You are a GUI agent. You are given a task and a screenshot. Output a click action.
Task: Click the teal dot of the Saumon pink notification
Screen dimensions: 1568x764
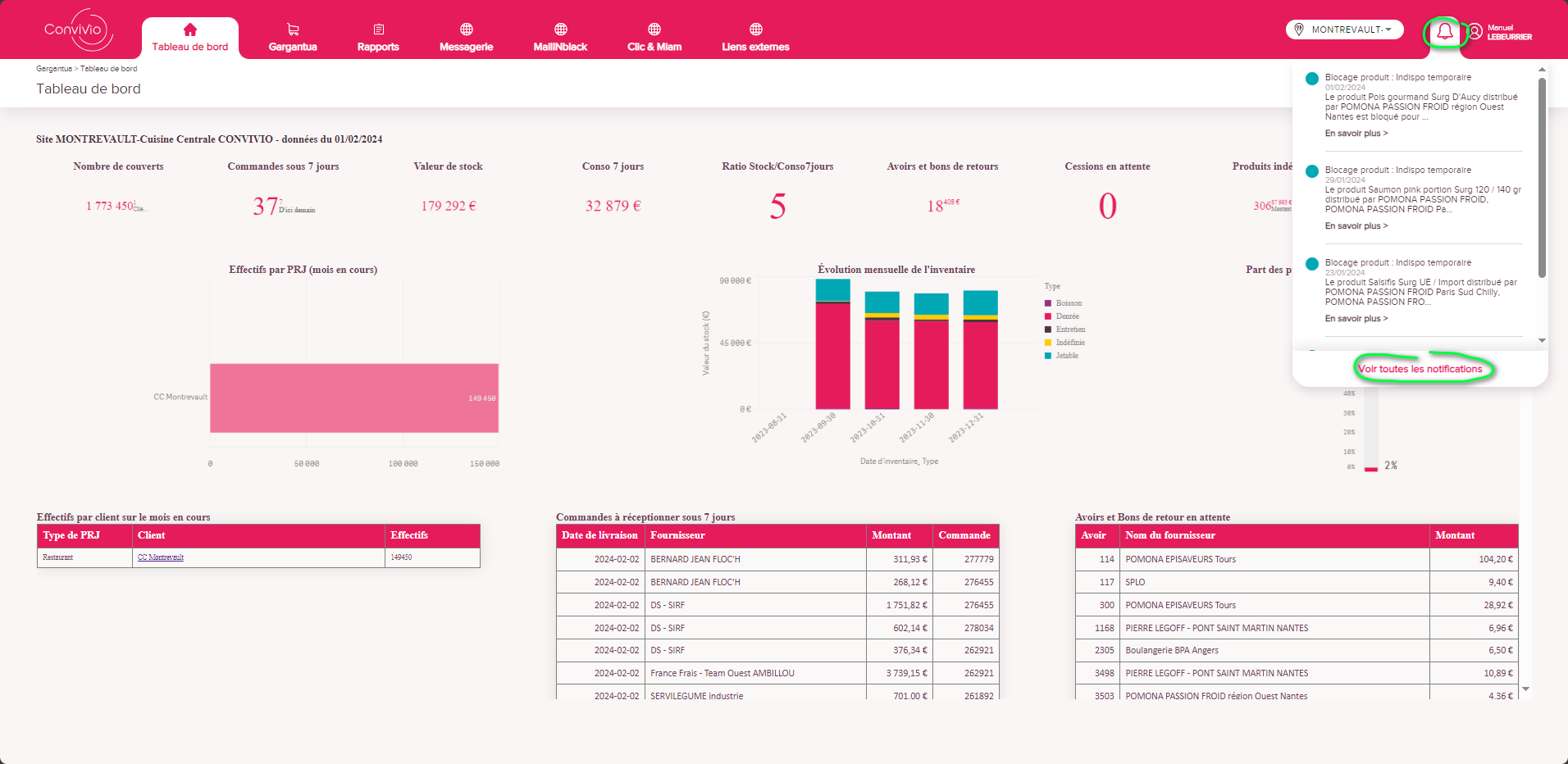point(1312,171)
